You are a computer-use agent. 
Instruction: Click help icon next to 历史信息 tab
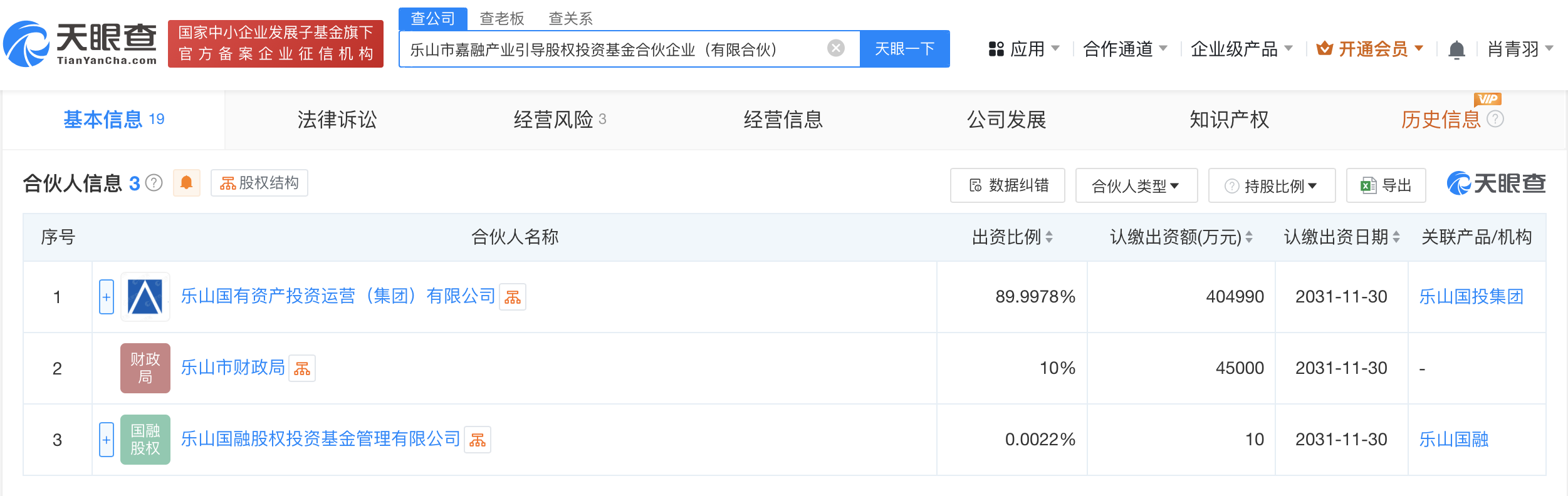pyautogui.click(x=1495, y=119)
